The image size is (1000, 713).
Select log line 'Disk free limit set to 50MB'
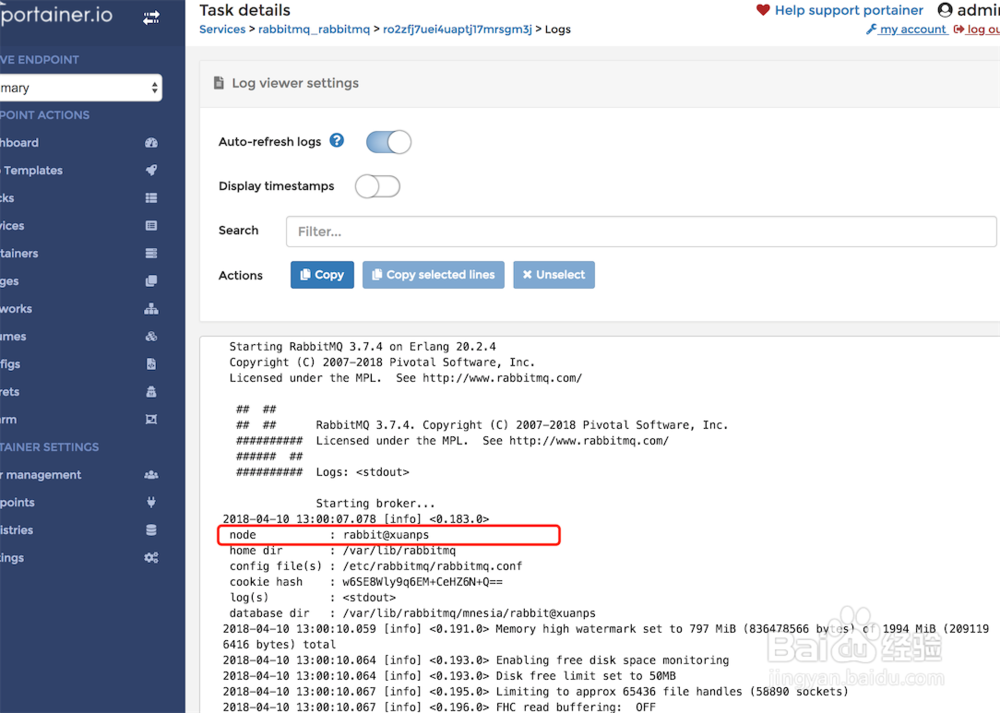pos(449,676)
